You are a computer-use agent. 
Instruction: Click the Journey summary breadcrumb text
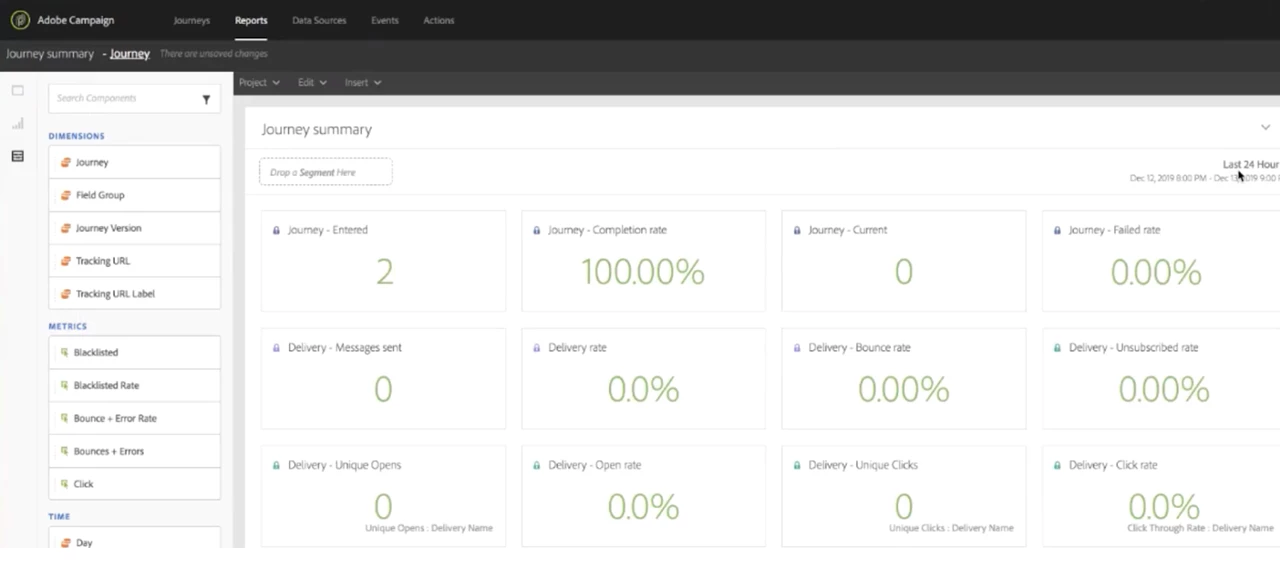point(50,54)
